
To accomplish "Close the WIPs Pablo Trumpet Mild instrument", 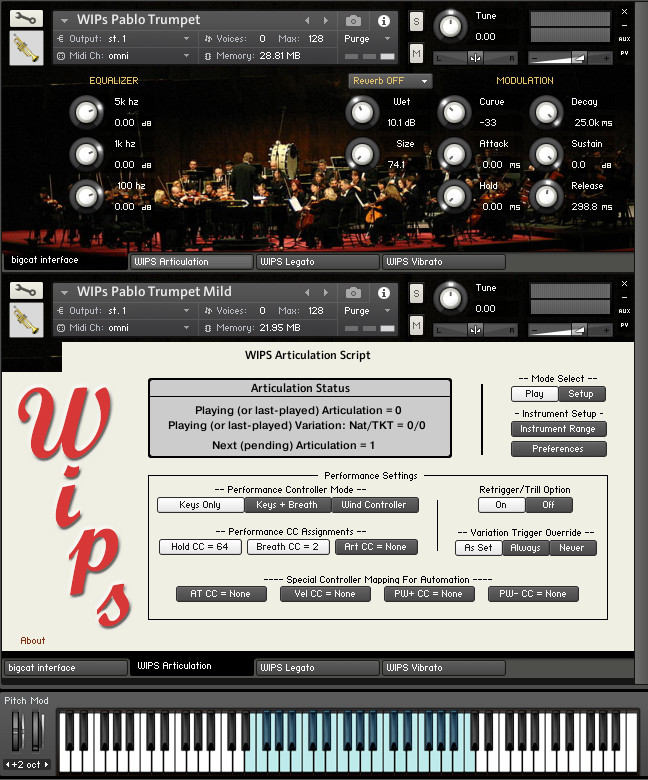I will click(624, 283).
